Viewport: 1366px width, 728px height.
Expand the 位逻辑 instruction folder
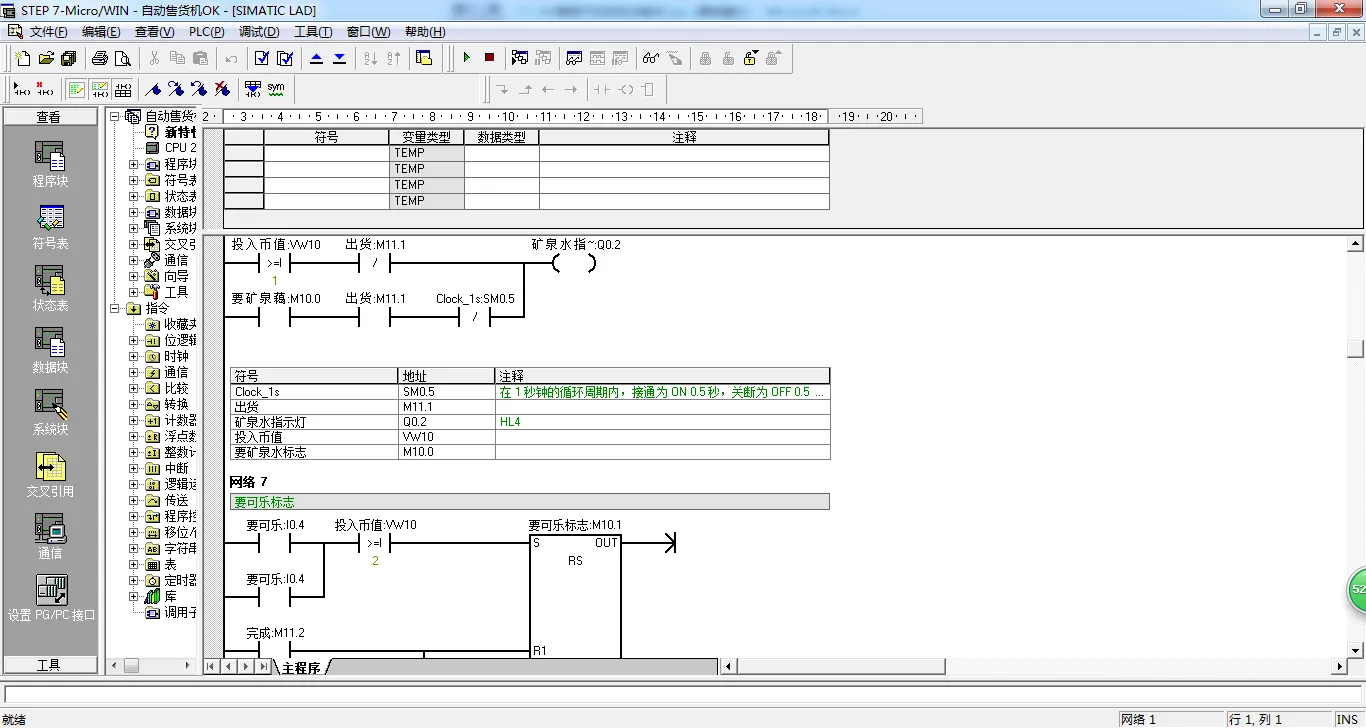(134, 340)
